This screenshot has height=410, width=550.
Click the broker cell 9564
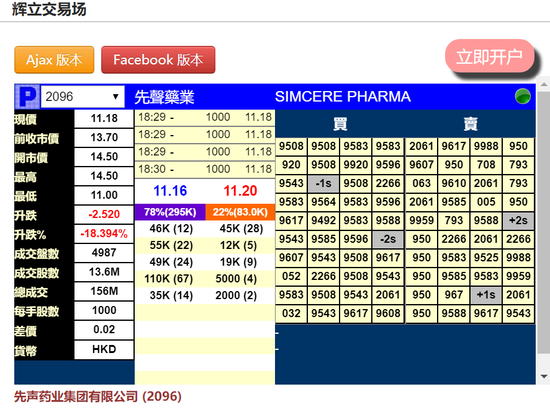[323, 202]
